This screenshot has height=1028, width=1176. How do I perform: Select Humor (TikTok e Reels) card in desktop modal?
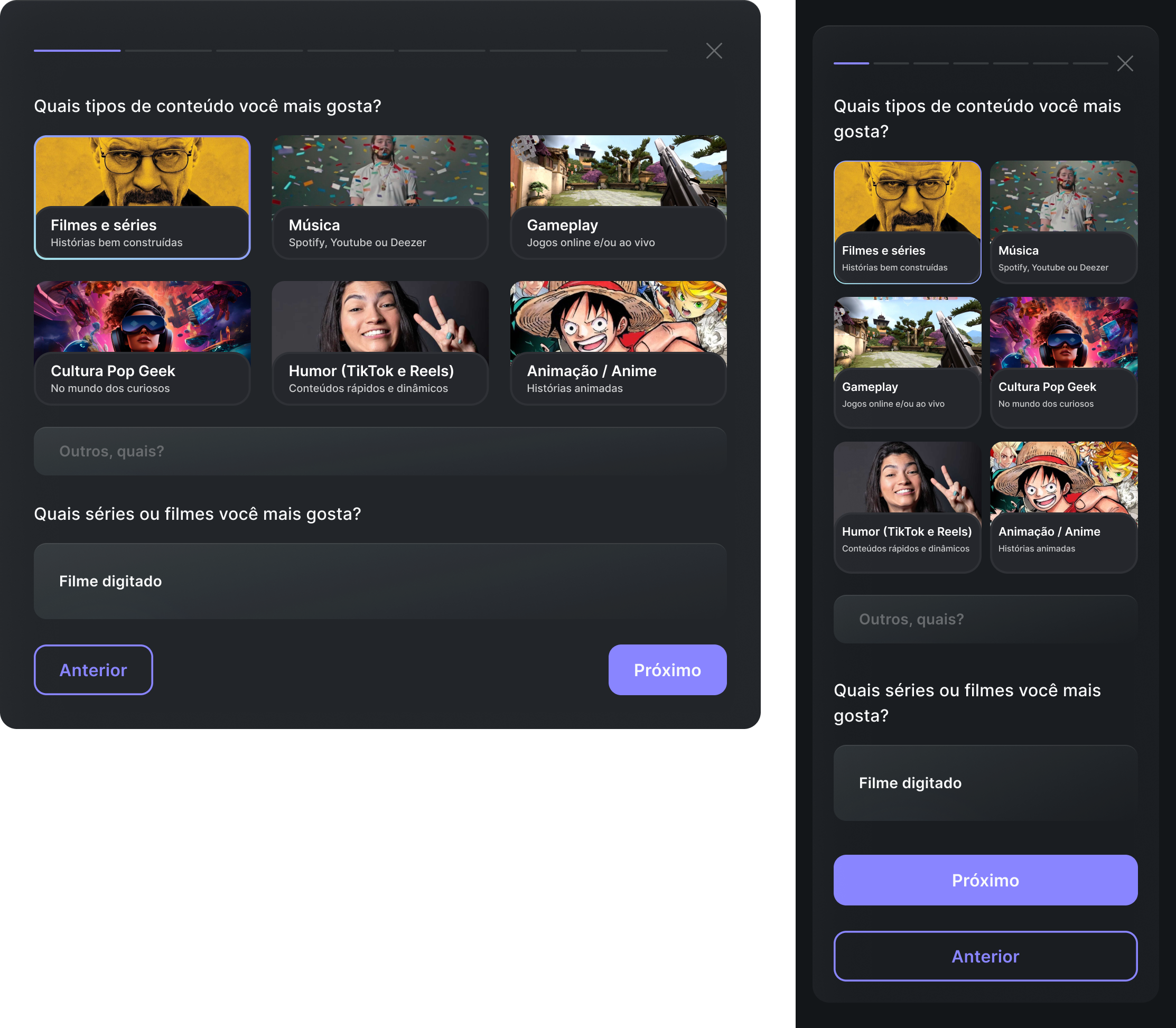pos(380,343)
